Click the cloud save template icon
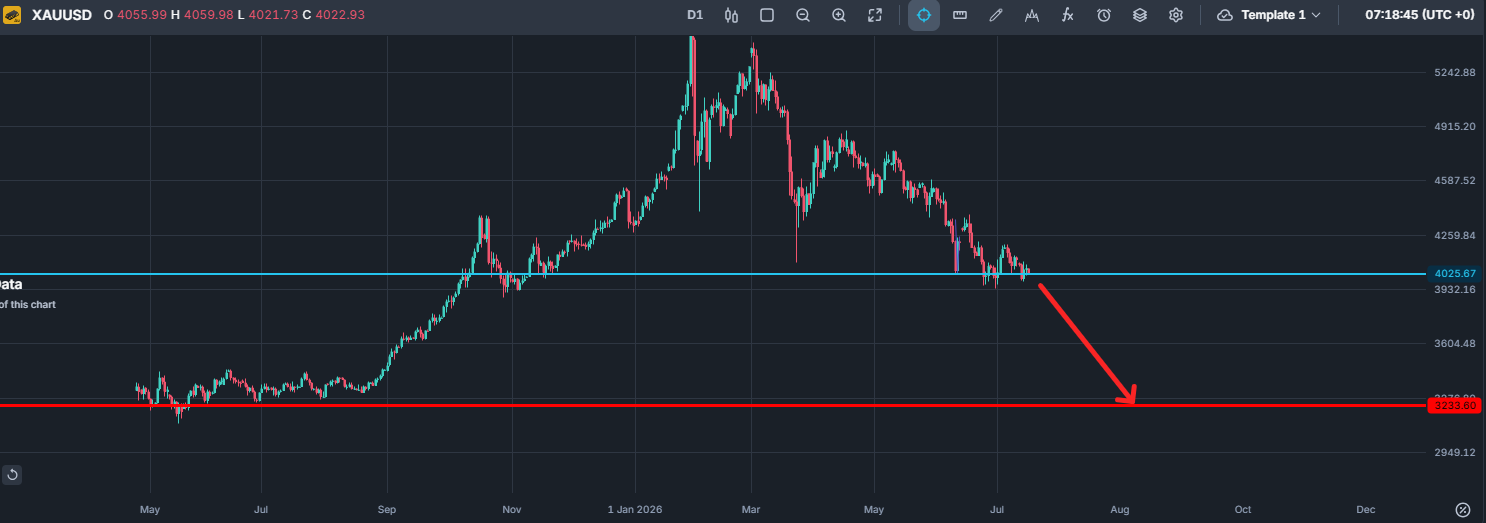This screenshot has height=523, width=1486. pos(1225,15)
